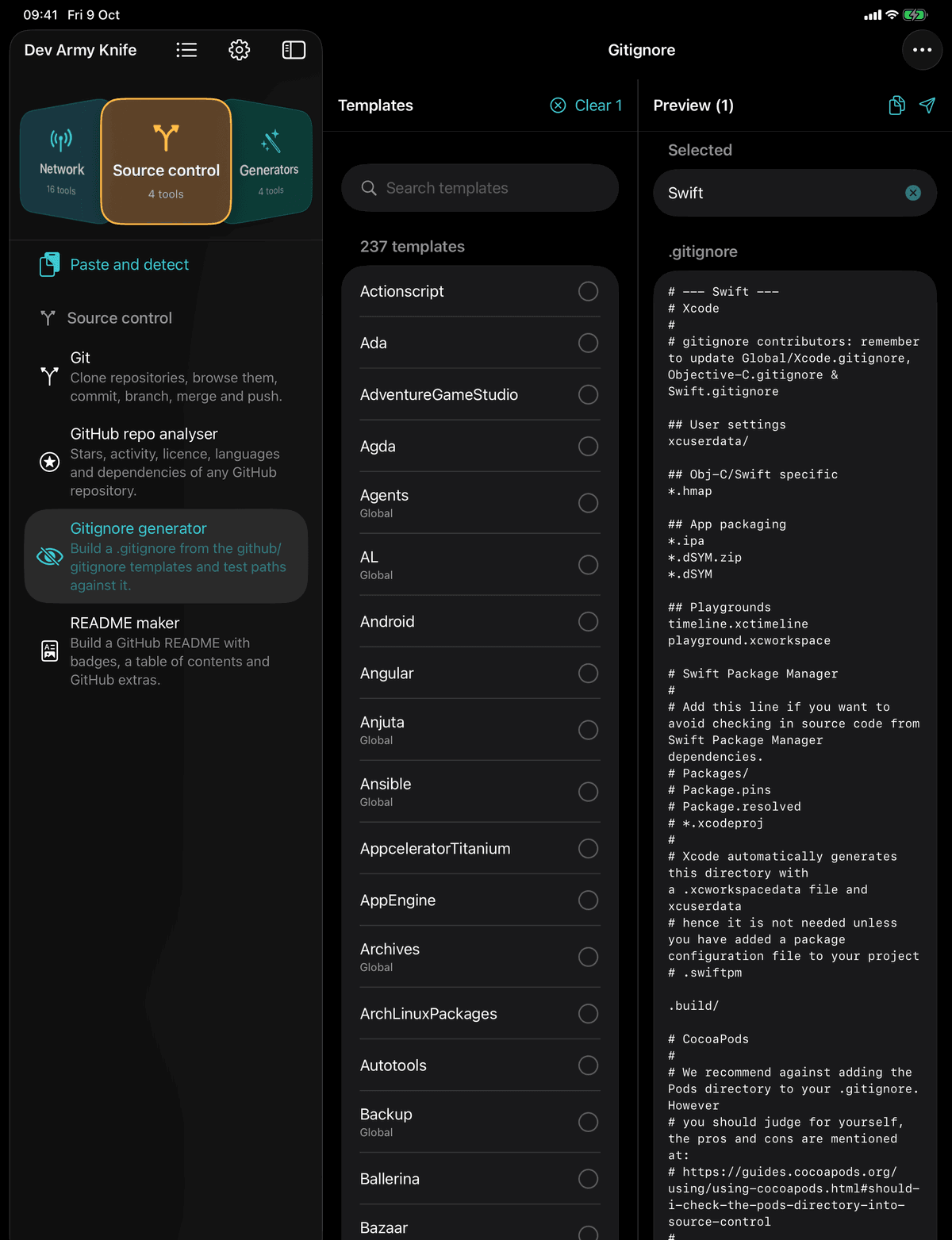Remove the Swift selected template
This screenshot has width=952, height=1240.
(x=913, y=193)
